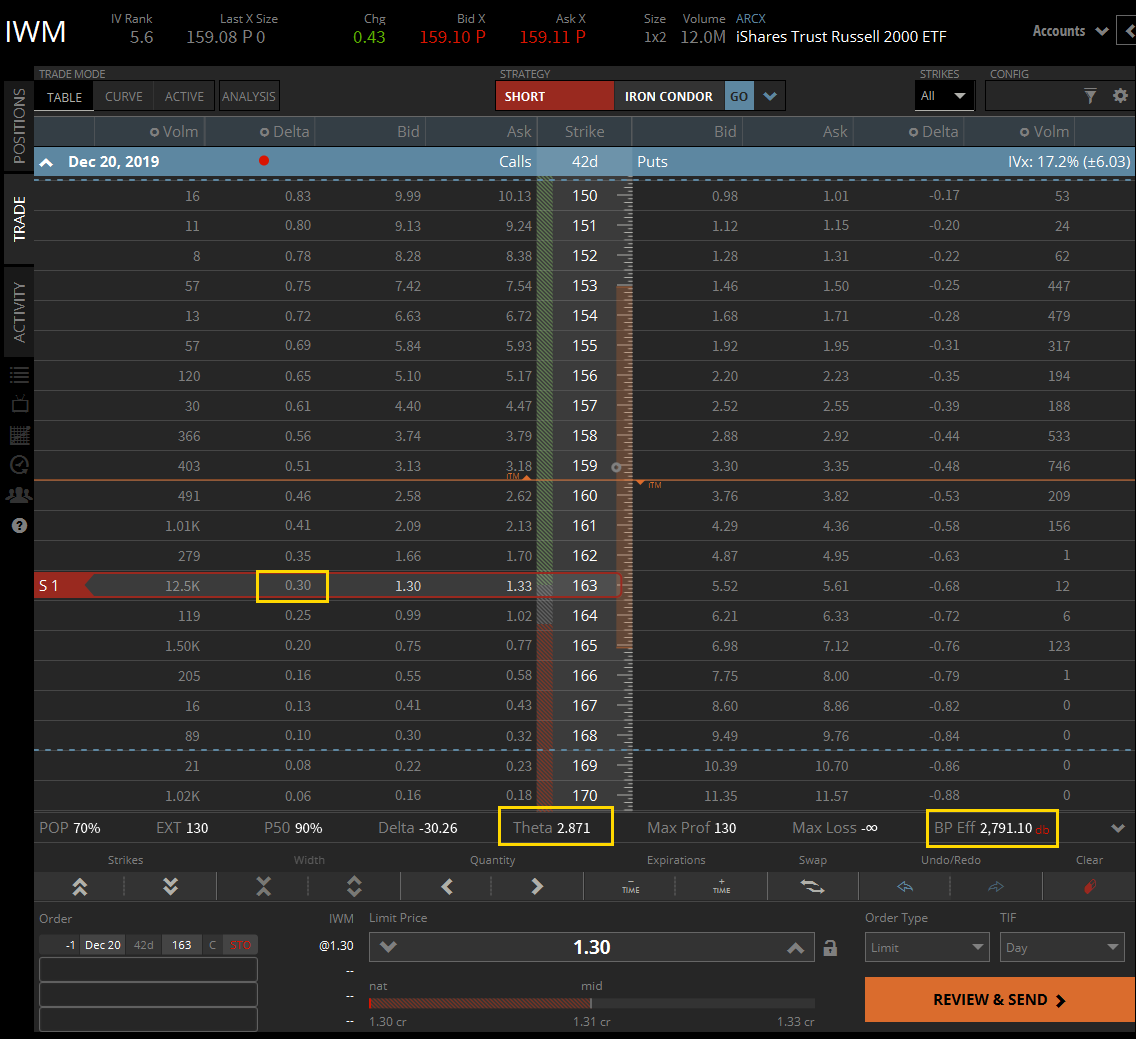The width and height of the screenshot is (1136, 1039).
Task: Click the Undo arrow icon
Action: [x=905, y=886]
